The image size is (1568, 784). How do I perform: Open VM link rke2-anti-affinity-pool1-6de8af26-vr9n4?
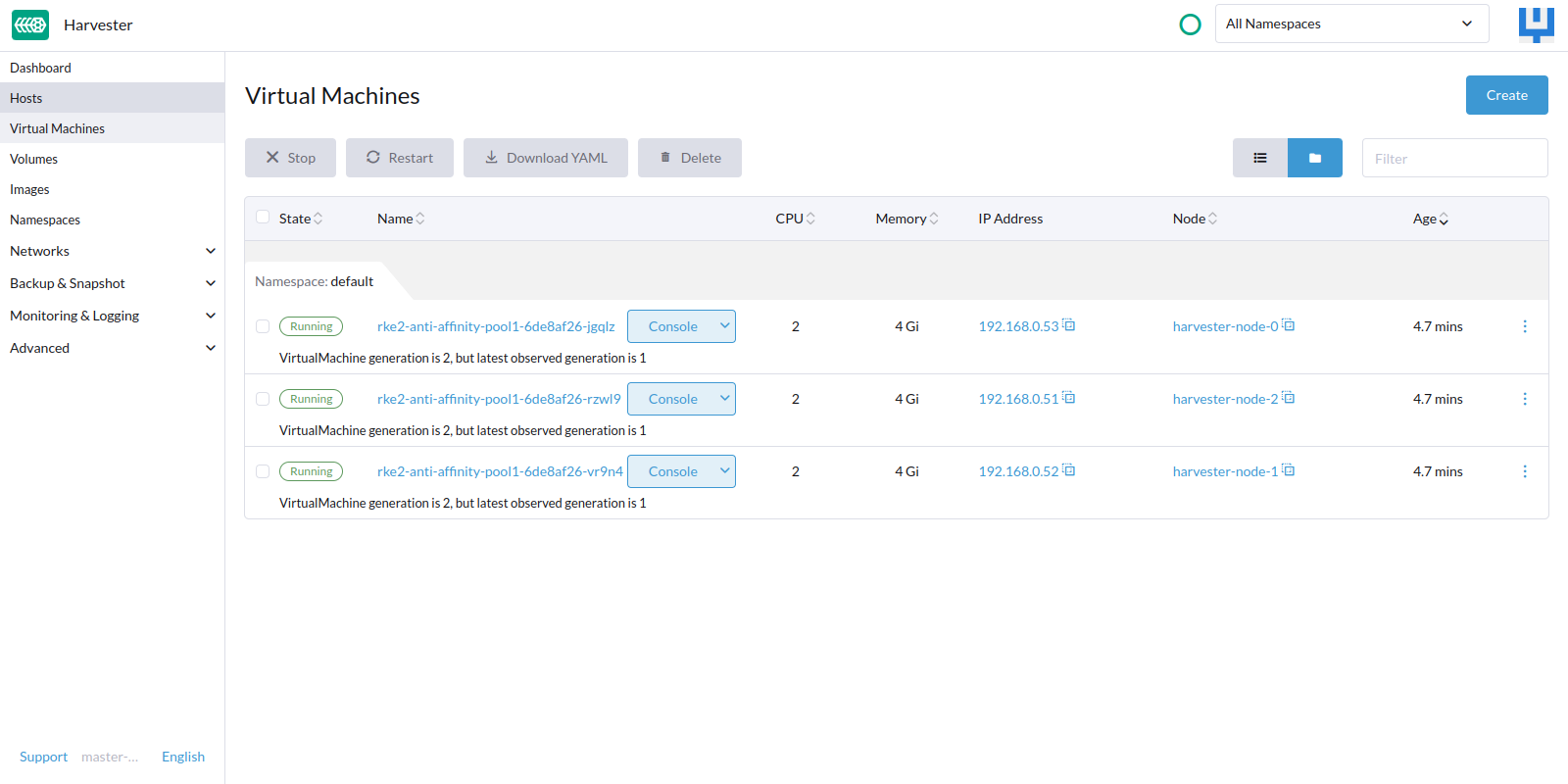pyautogui.click(x=500, y=471)
